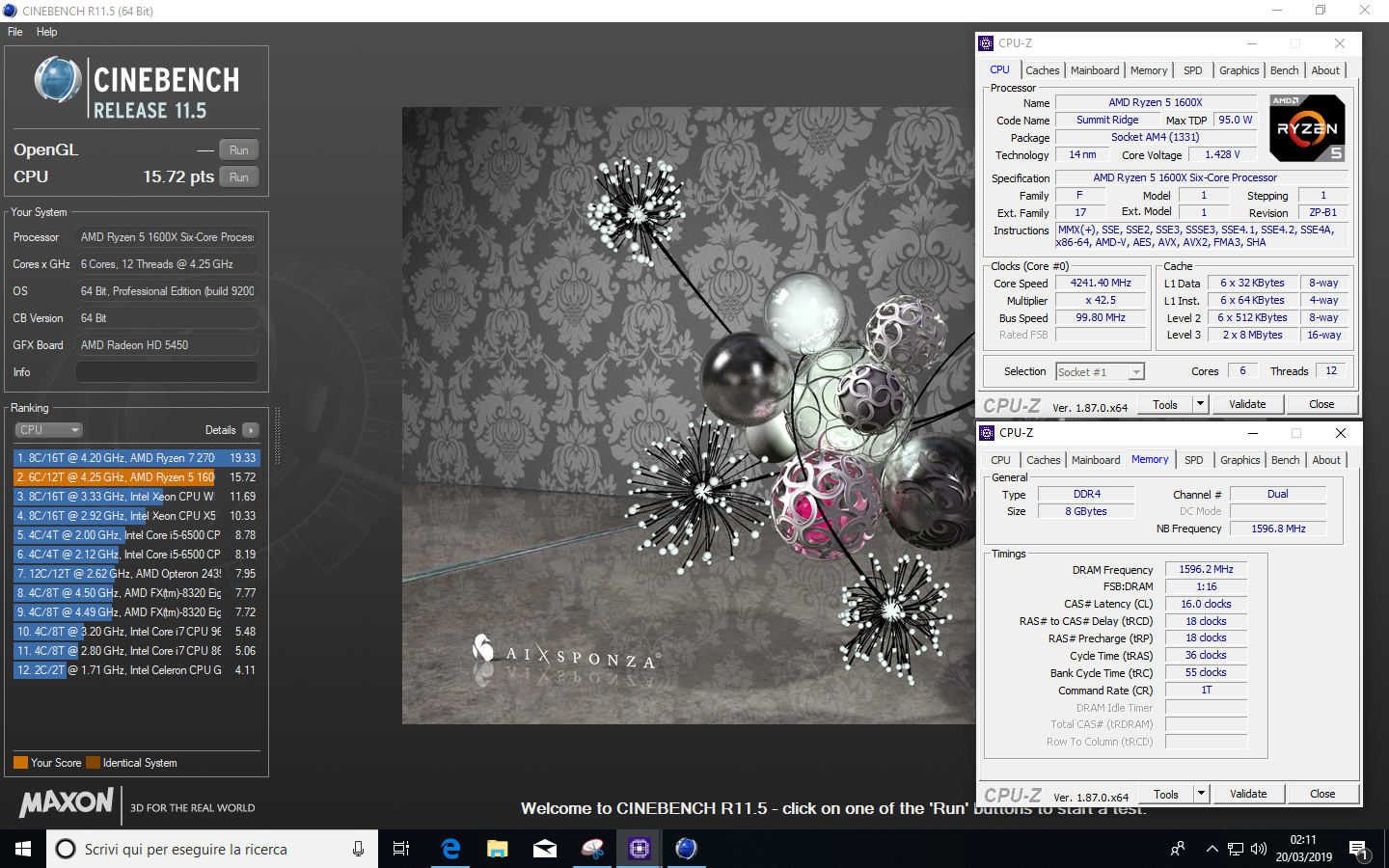Image resolution: width=1389 pixels, height=868 pixels.
Task: Run the OpenGL benchmark
Action: pyautogui.click(x=239, y=149)
